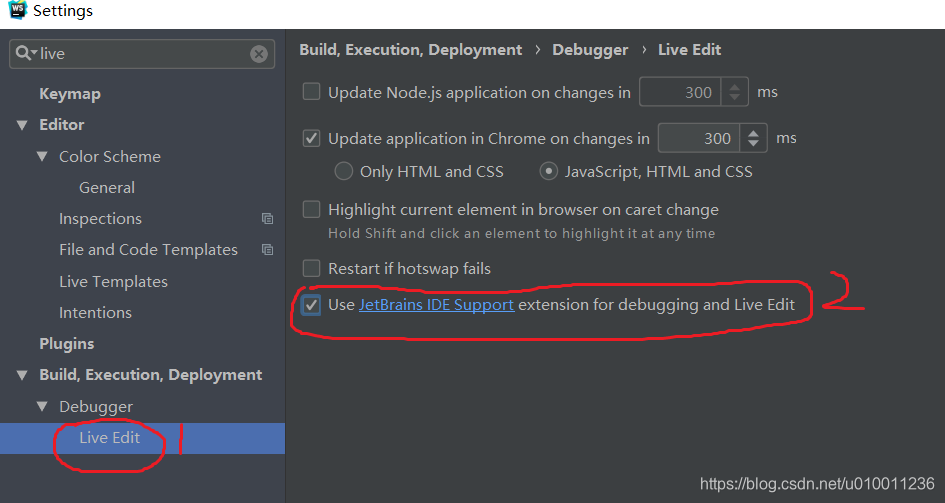The height and width of the screenshot is (503, 945).
Task: Collapse the Editor tree node
Action: [x=22, y=125]
